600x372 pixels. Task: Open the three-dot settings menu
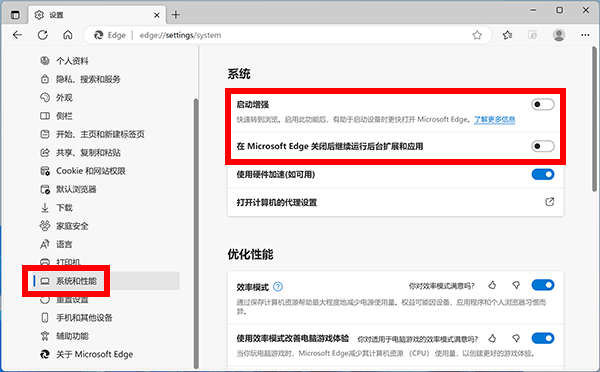[585, 35]
